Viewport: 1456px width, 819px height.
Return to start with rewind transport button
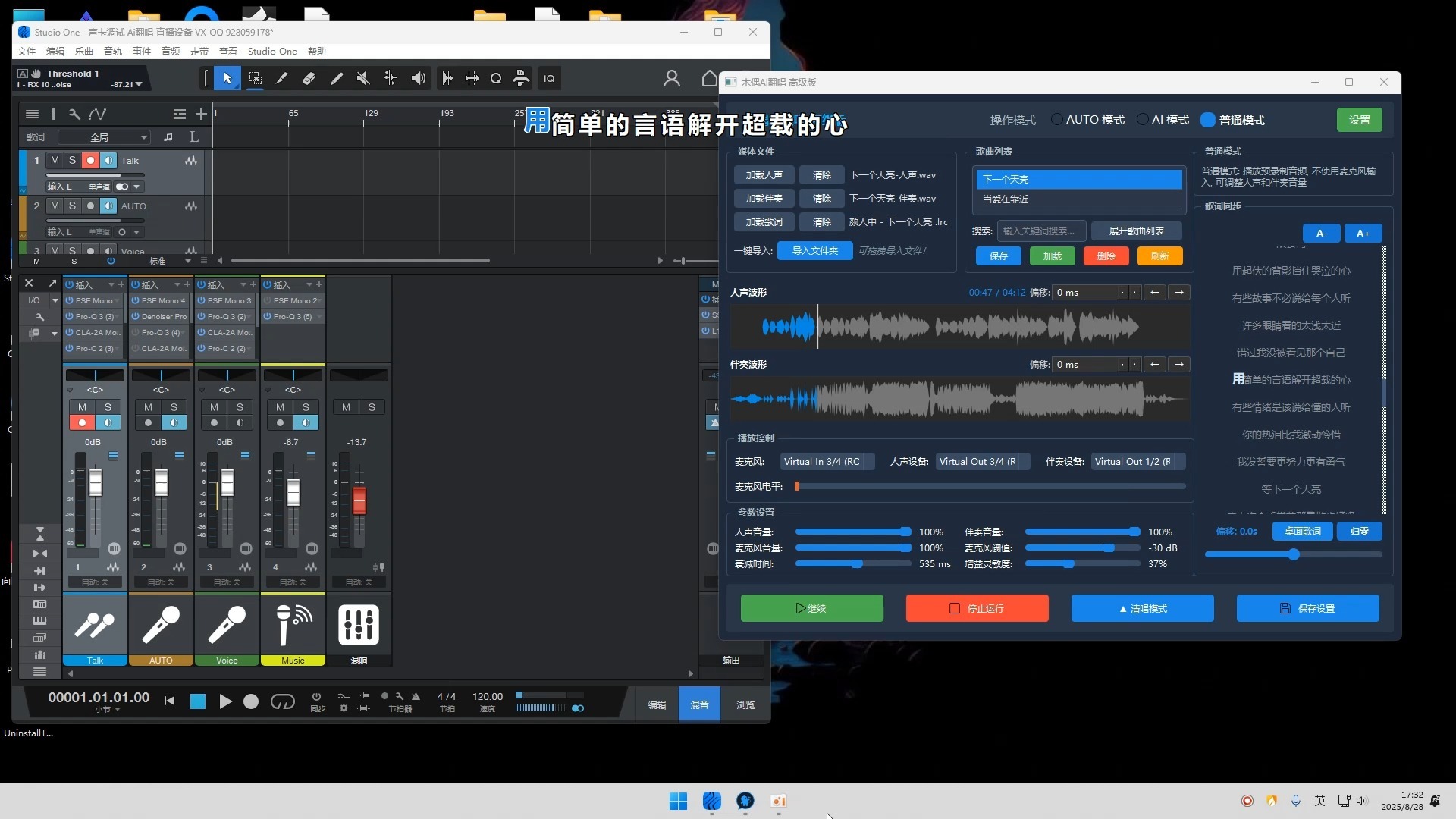coord(170,701)
